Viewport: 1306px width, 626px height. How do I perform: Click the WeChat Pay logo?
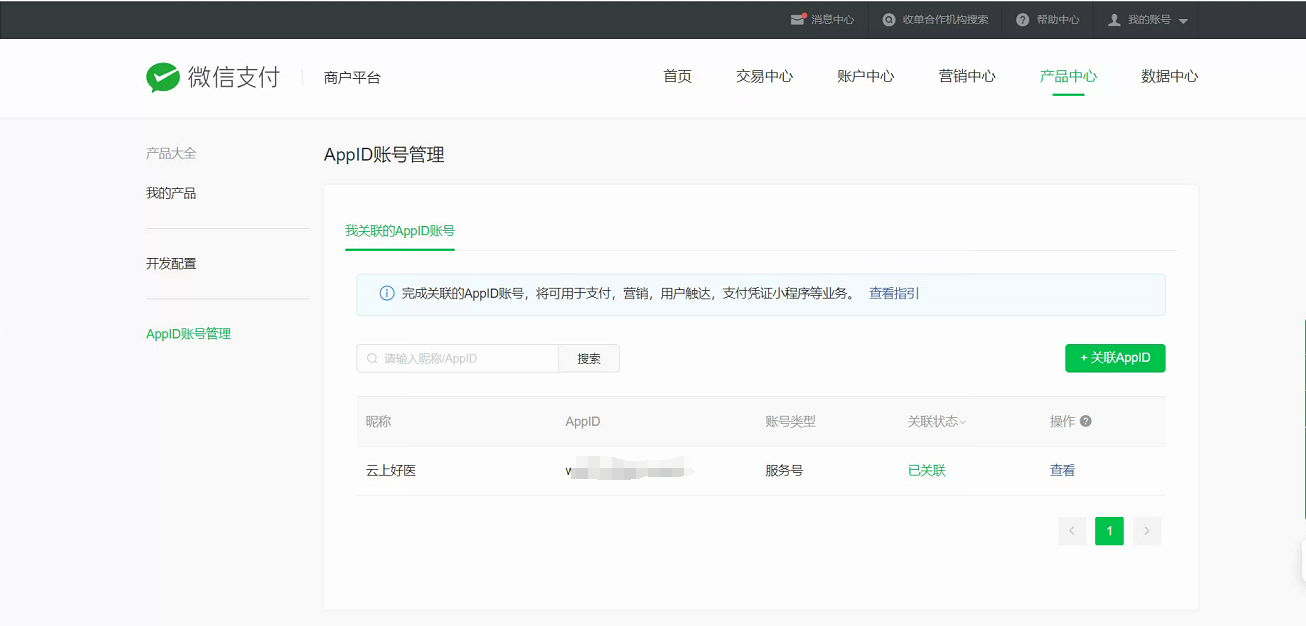point(212,77)
